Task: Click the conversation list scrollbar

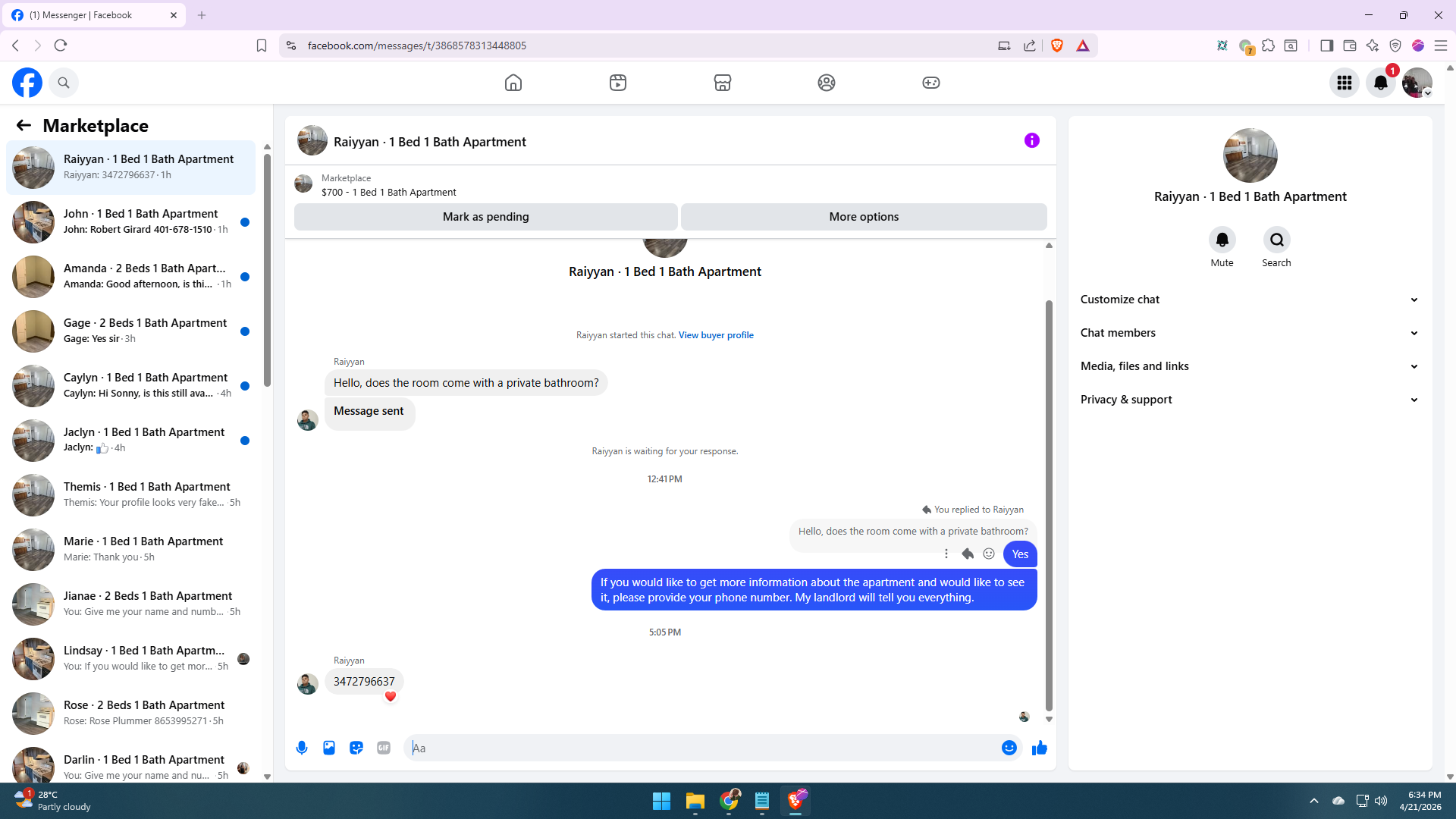Action: pyautogui.click(x=267, y=269)
